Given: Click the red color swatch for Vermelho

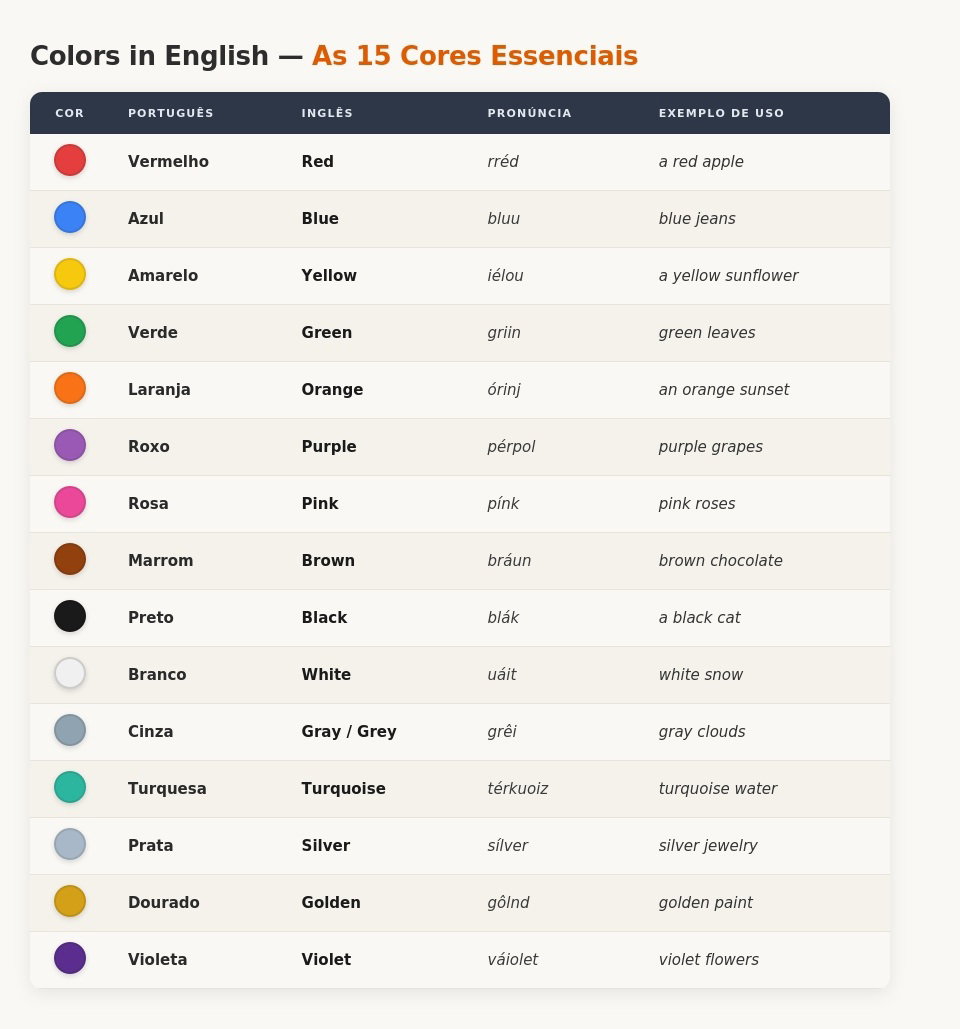Looking at the screenshot, I should point(70,160).
